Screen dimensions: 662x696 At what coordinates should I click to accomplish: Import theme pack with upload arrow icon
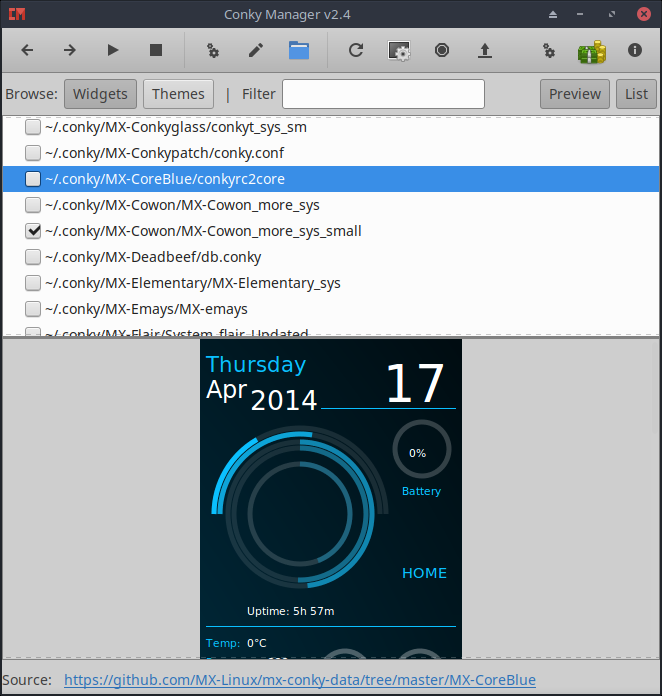coord(485,51)
